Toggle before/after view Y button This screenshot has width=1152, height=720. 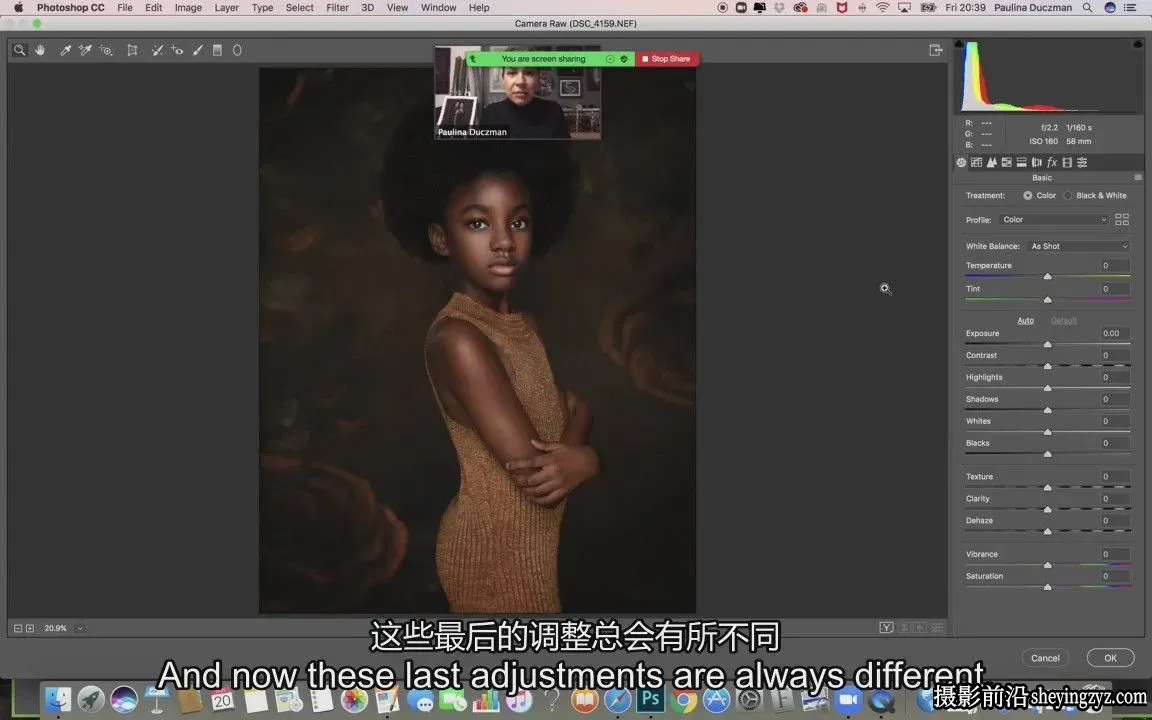pyautogui.click(x=887, y=627)
